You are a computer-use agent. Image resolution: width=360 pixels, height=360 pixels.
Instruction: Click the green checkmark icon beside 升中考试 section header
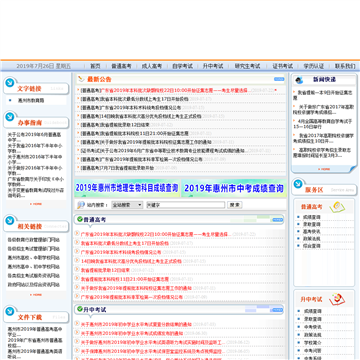coord(80,309)
